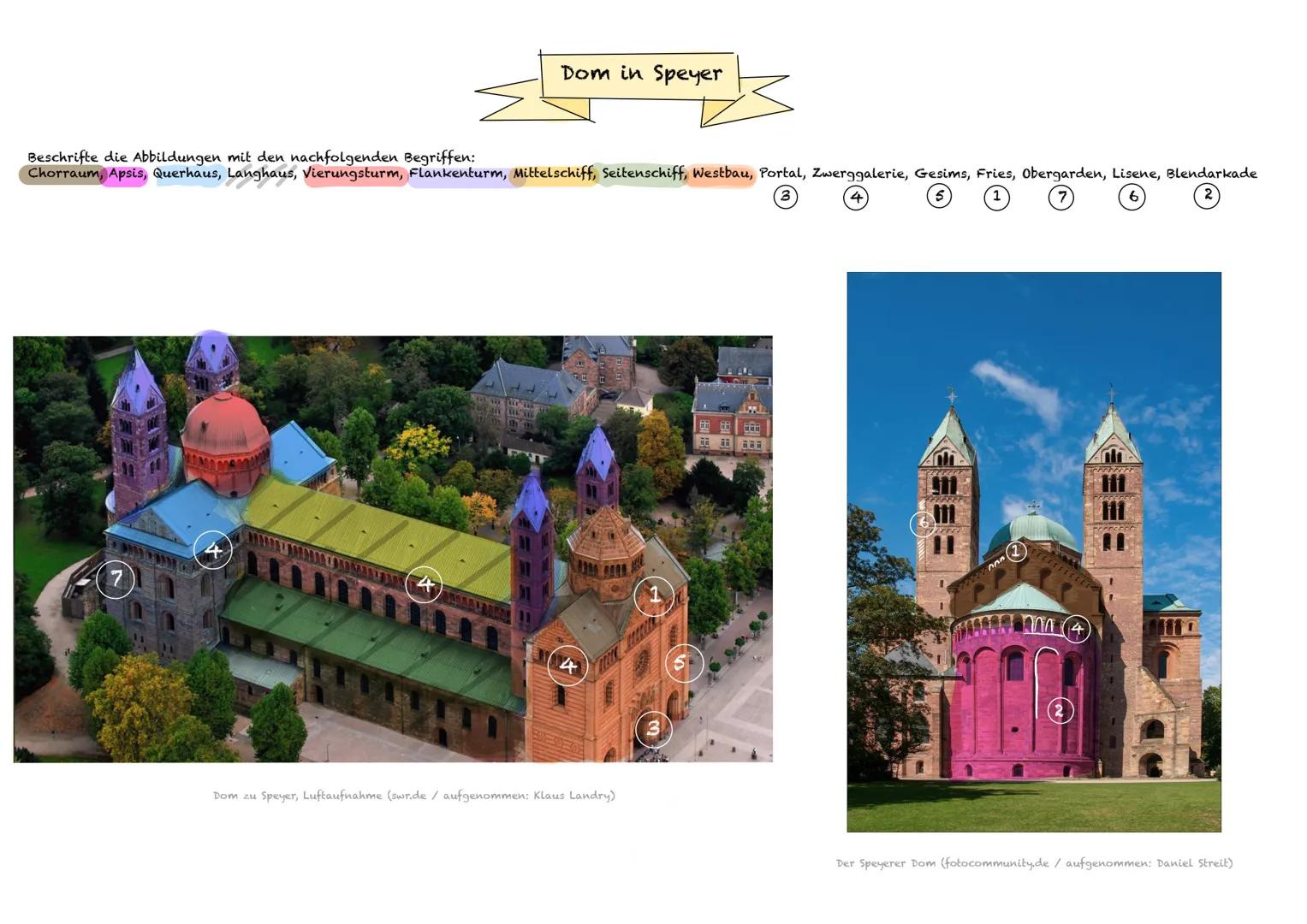Viewport: 1307px width, 924px height.
Task: Expand the circled 6 beneath Lisene
Action: pos(1132,197)
